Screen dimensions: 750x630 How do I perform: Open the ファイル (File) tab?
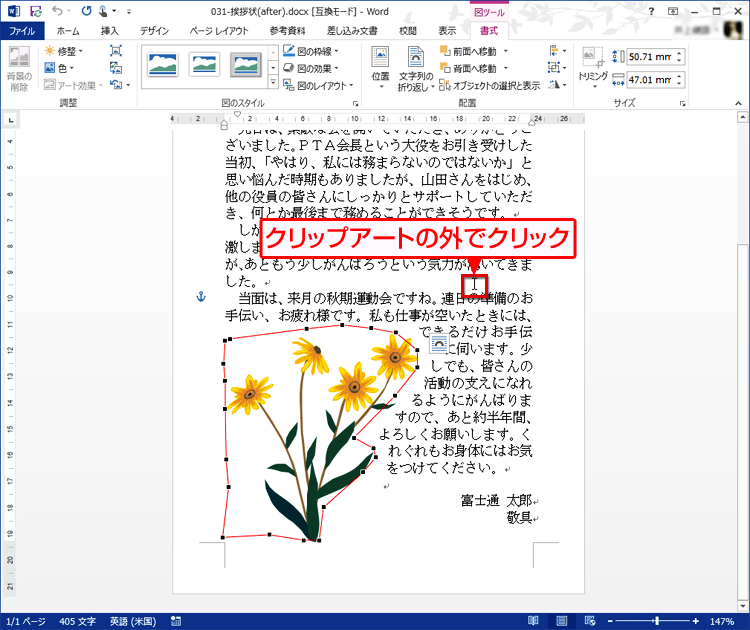(x=22, y=31)
